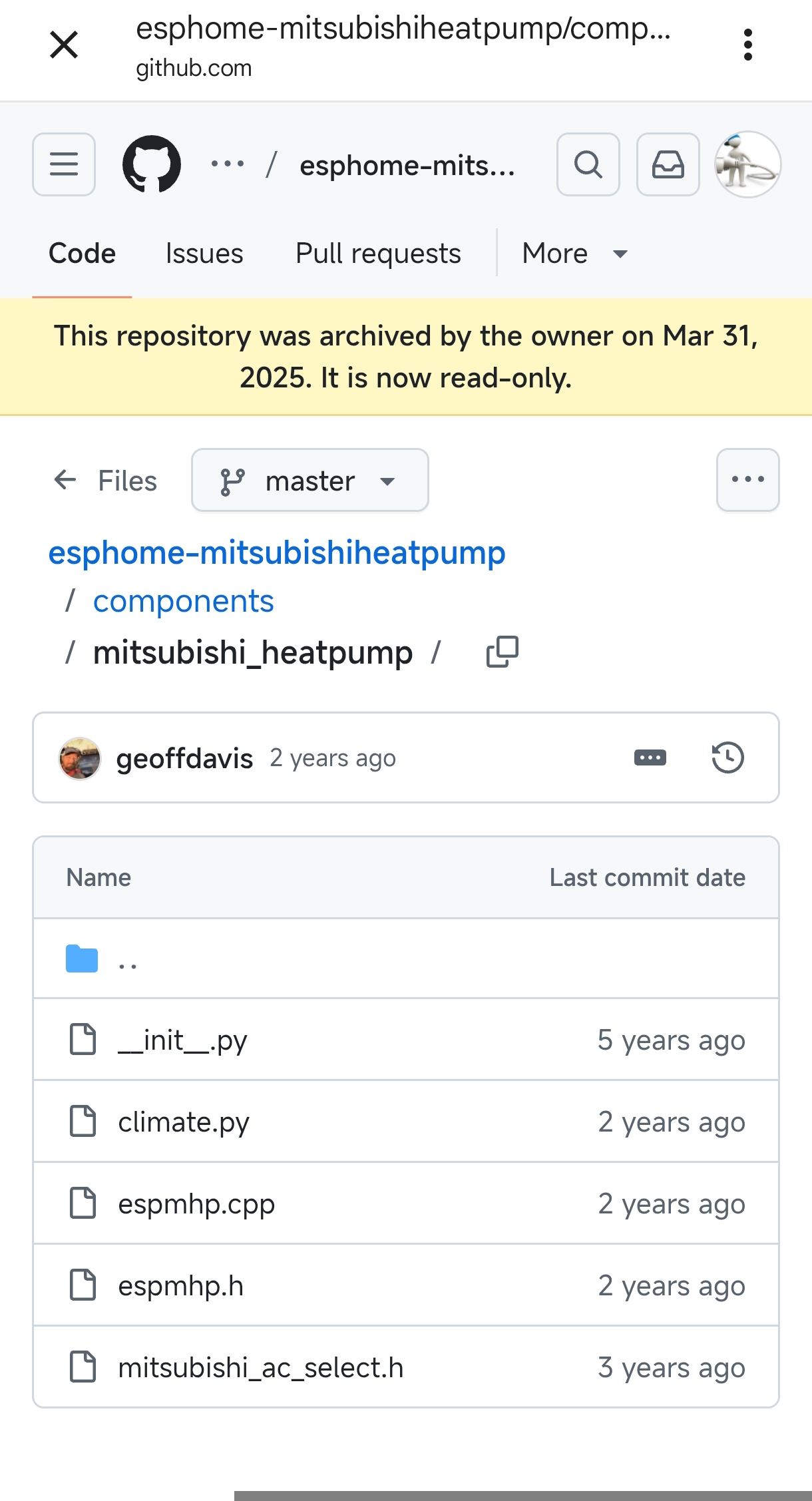Switch to the Issues tab
812x1501 pixels.
pyautogui.click(x=204, y=254)
